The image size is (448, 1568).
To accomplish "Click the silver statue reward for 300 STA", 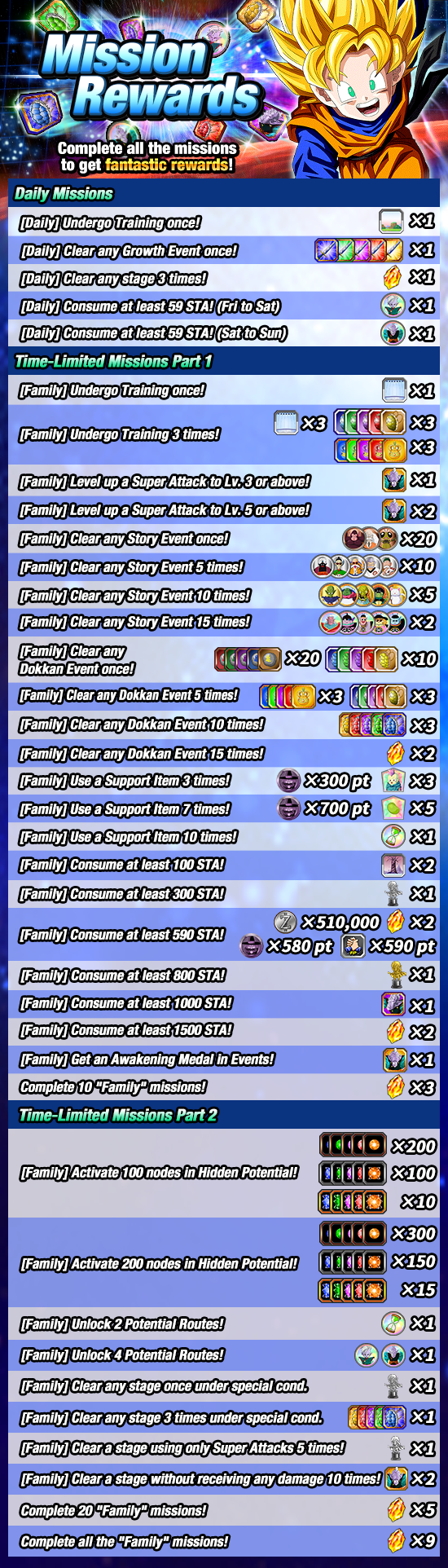I will coord(394,893).
